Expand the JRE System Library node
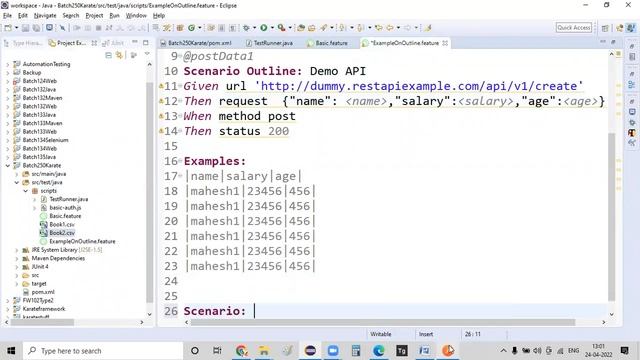The width and height of the screenshot is (640, 360). point(17,250)
